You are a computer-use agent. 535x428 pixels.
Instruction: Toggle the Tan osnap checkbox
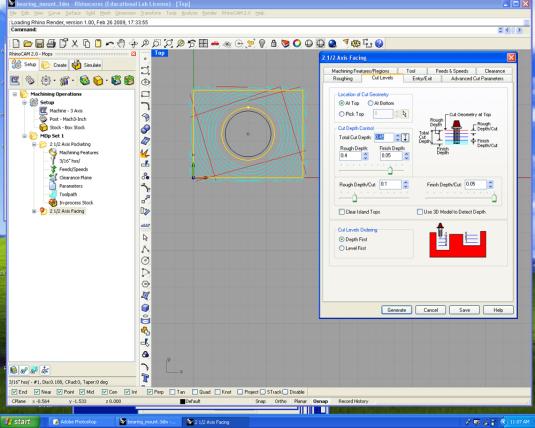coord(172,392)
